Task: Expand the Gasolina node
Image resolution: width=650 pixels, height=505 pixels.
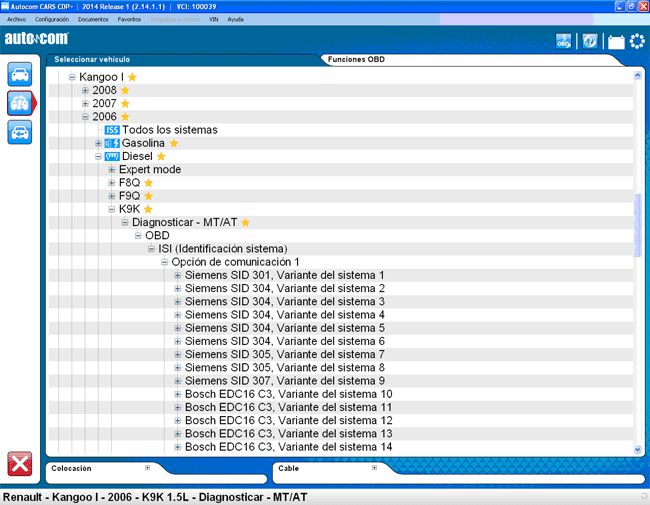Action: coord(98,143)
